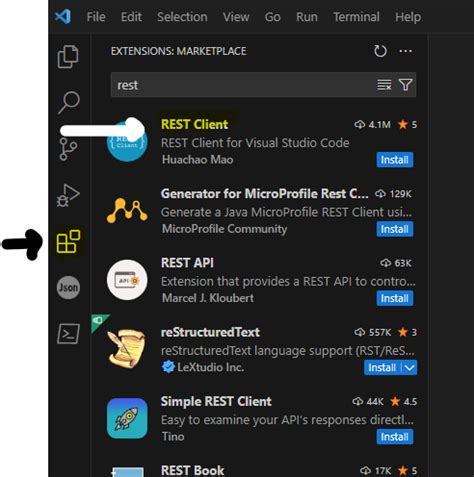Install the Simple REST Client extension
The width and height of the screenshot is (474, 477).
coord(395,437)
